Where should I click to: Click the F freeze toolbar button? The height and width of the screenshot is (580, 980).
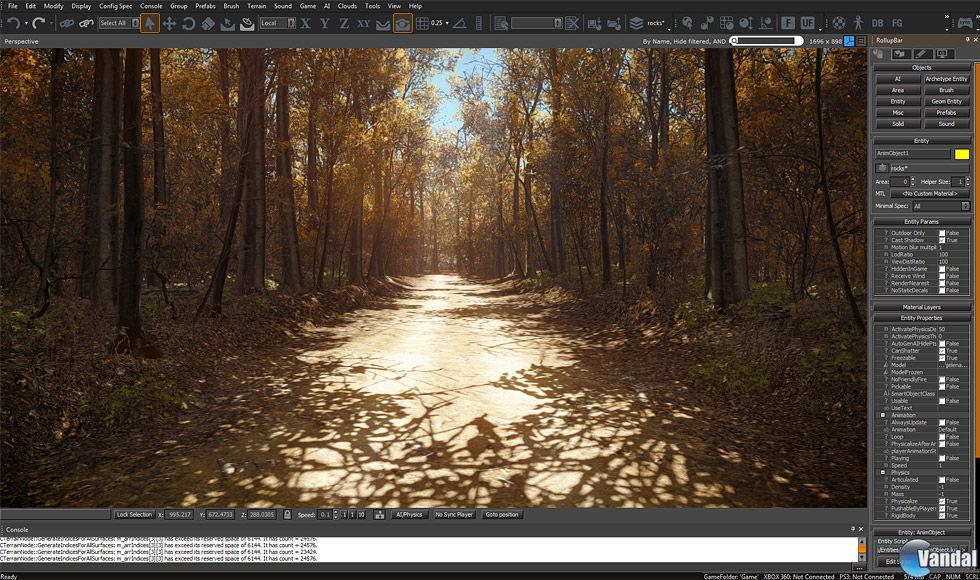point(788,24)
